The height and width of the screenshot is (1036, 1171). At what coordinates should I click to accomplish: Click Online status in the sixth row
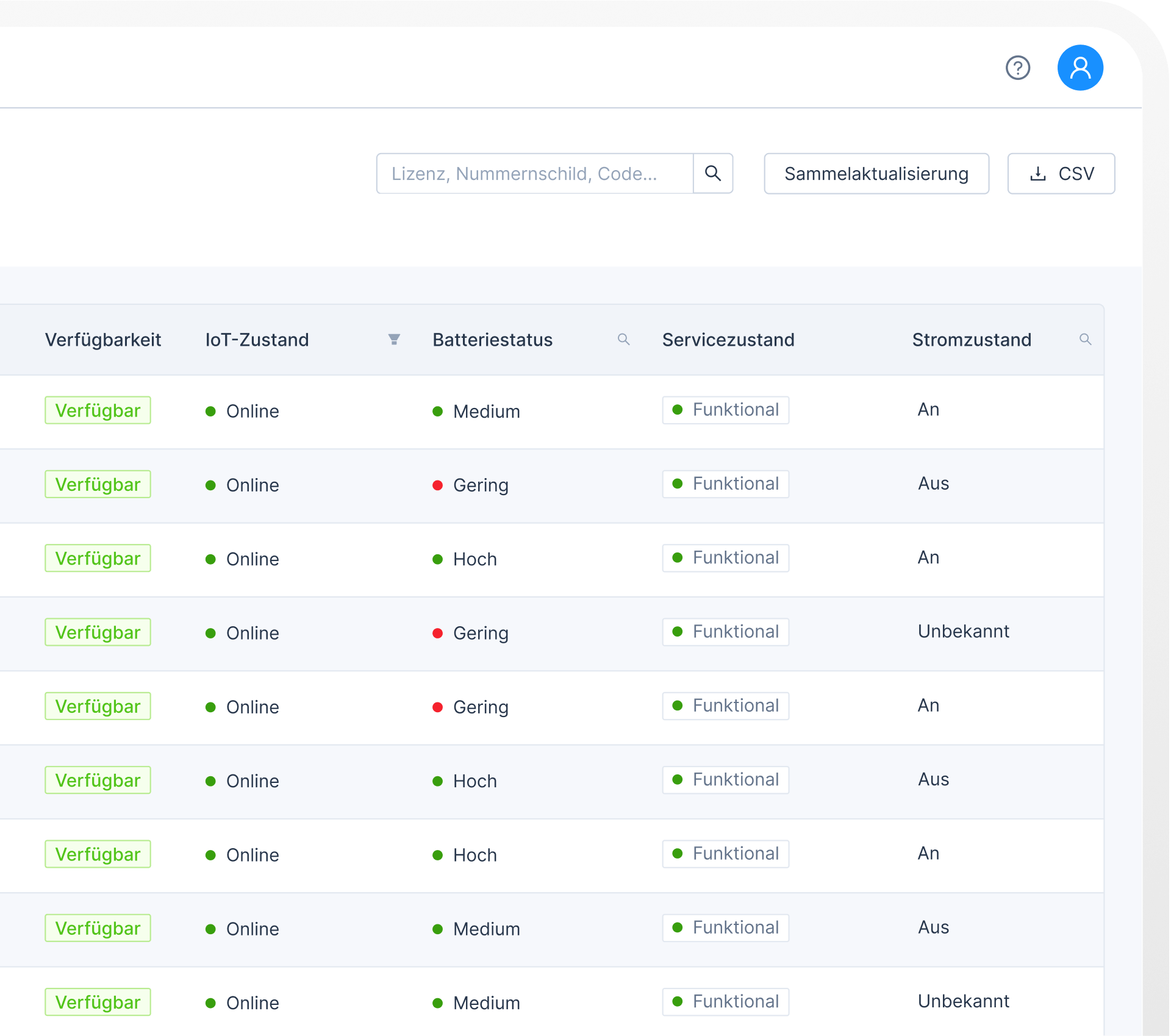(x=252, y=781)
